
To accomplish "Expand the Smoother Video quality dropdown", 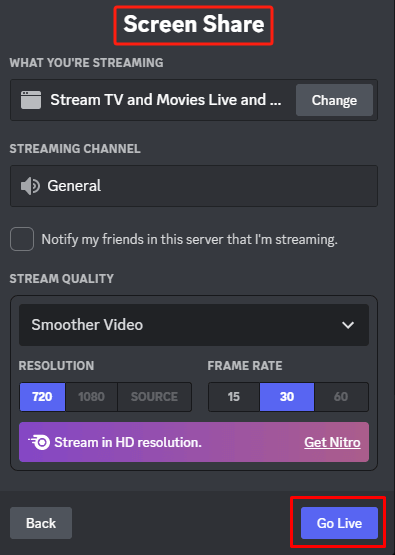I will [194, 325].
